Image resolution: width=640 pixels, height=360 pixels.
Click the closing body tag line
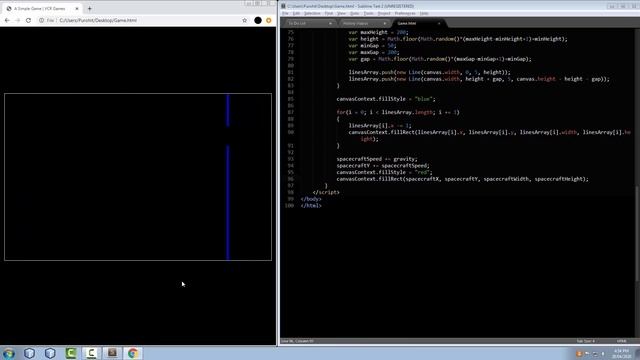pos(311,199)
